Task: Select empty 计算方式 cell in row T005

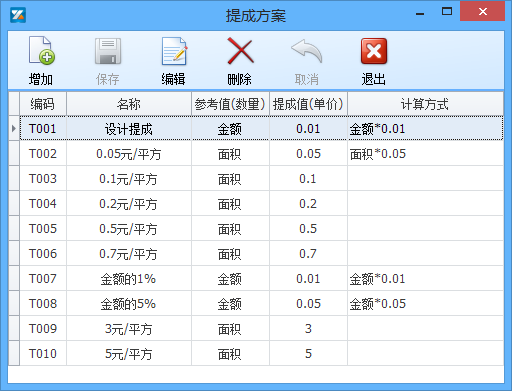Action: (425, 228)
